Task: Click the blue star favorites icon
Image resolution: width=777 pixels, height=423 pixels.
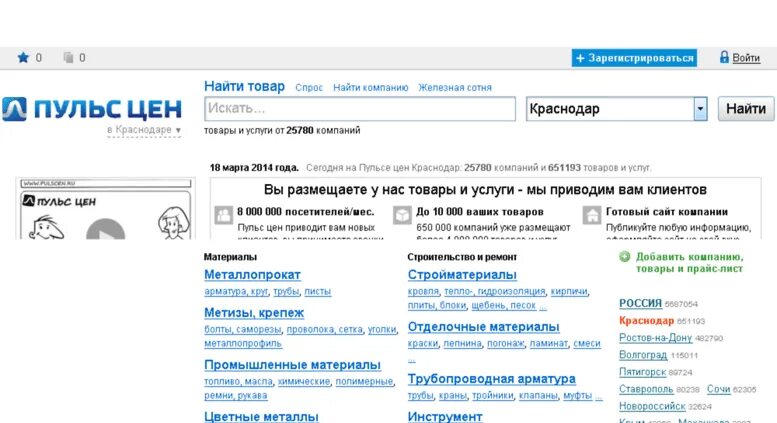Action: (23, 57)
